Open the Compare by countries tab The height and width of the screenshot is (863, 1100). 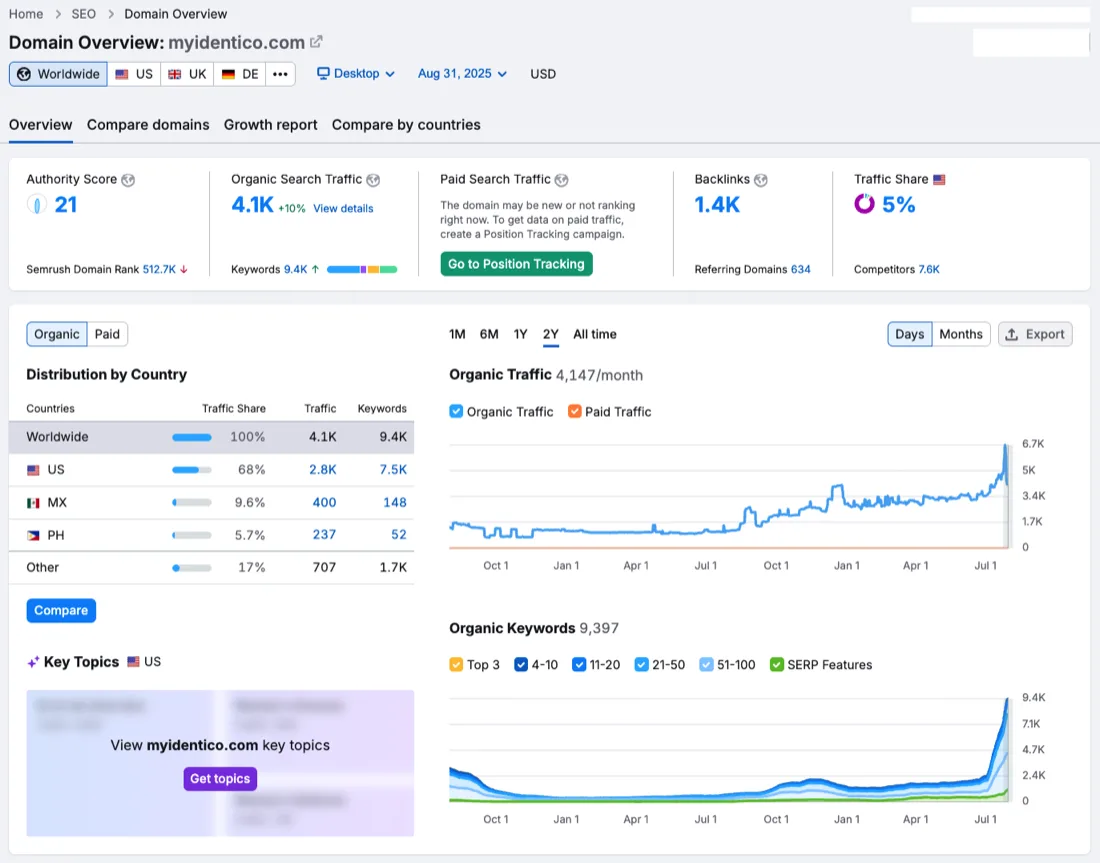coord(406,125)
